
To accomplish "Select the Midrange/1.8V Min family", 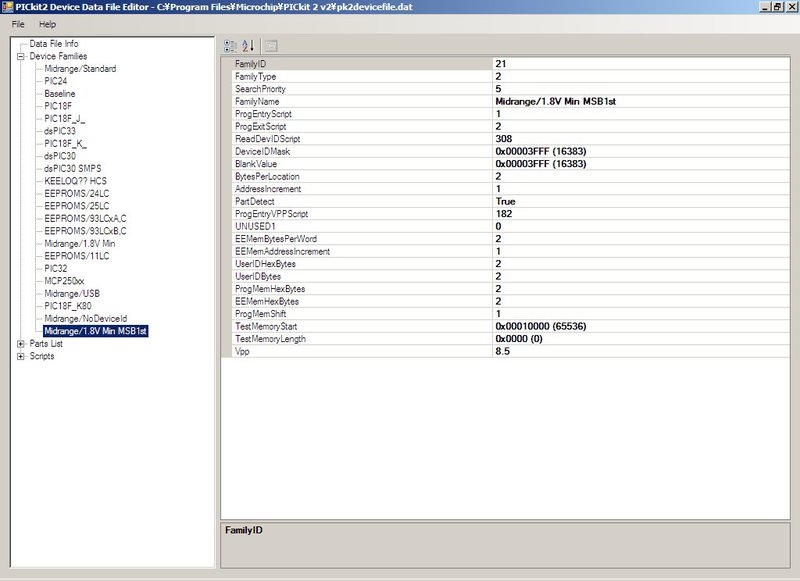I will pos(80,244).
